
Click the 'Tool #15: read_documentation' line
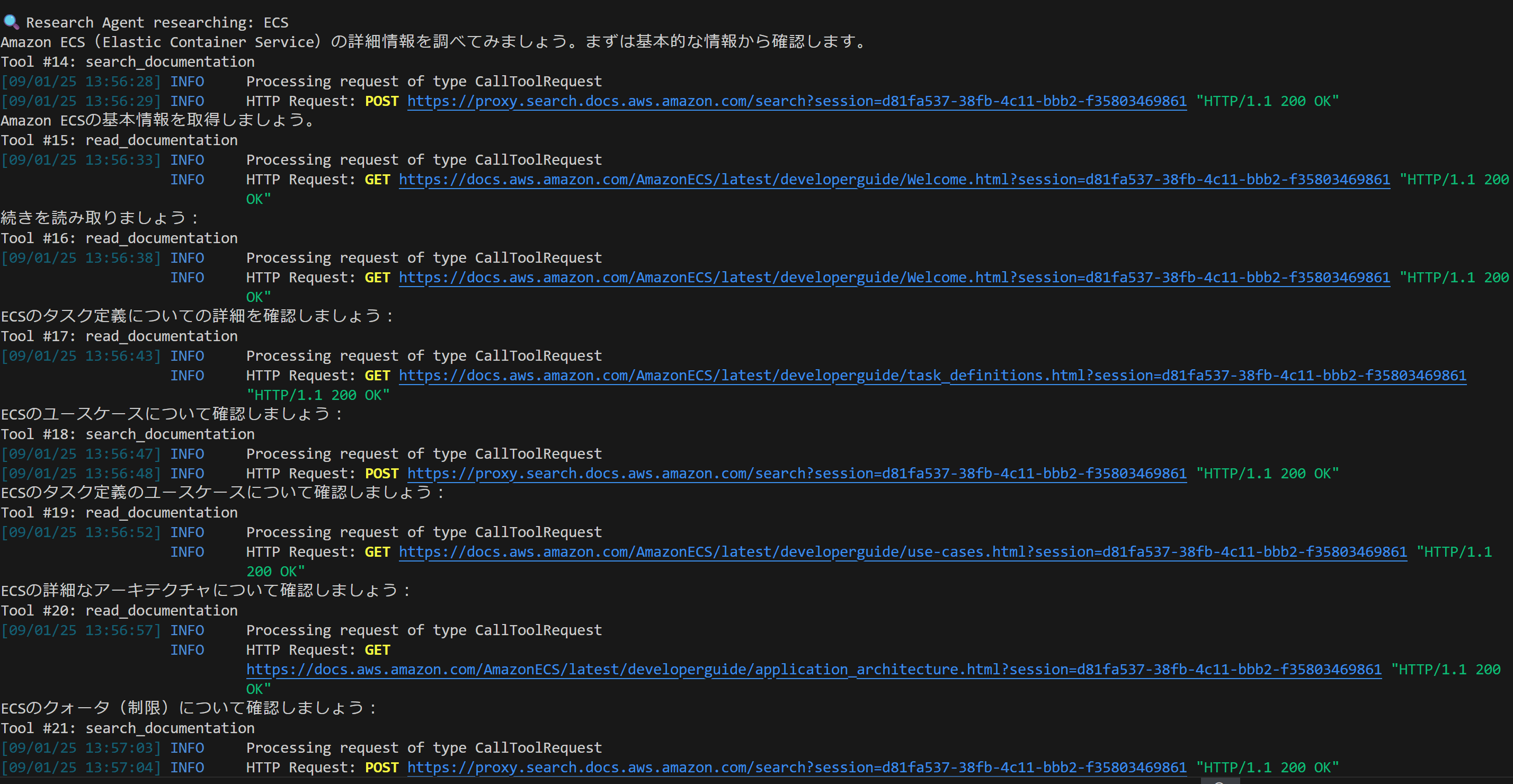119,140
